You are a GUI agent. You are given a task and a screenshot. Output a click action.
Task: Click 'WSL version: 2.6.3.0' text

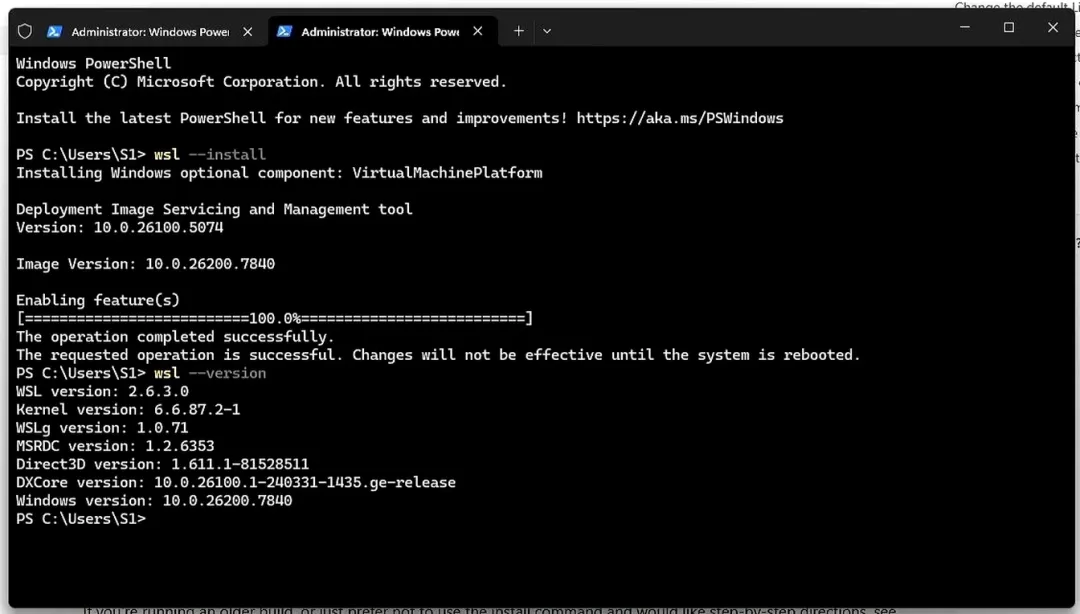pyautogui.click(x=102, y=391)
